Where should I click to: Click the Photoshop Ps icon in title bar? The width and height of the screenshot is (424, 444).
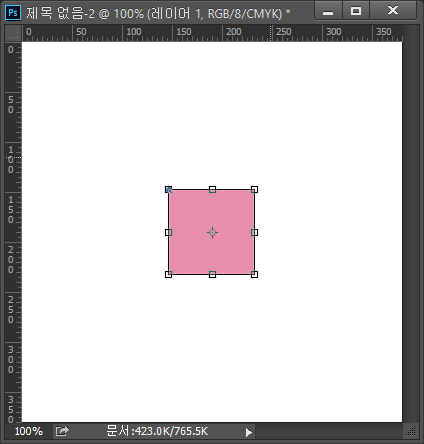[x=13, y=13]
